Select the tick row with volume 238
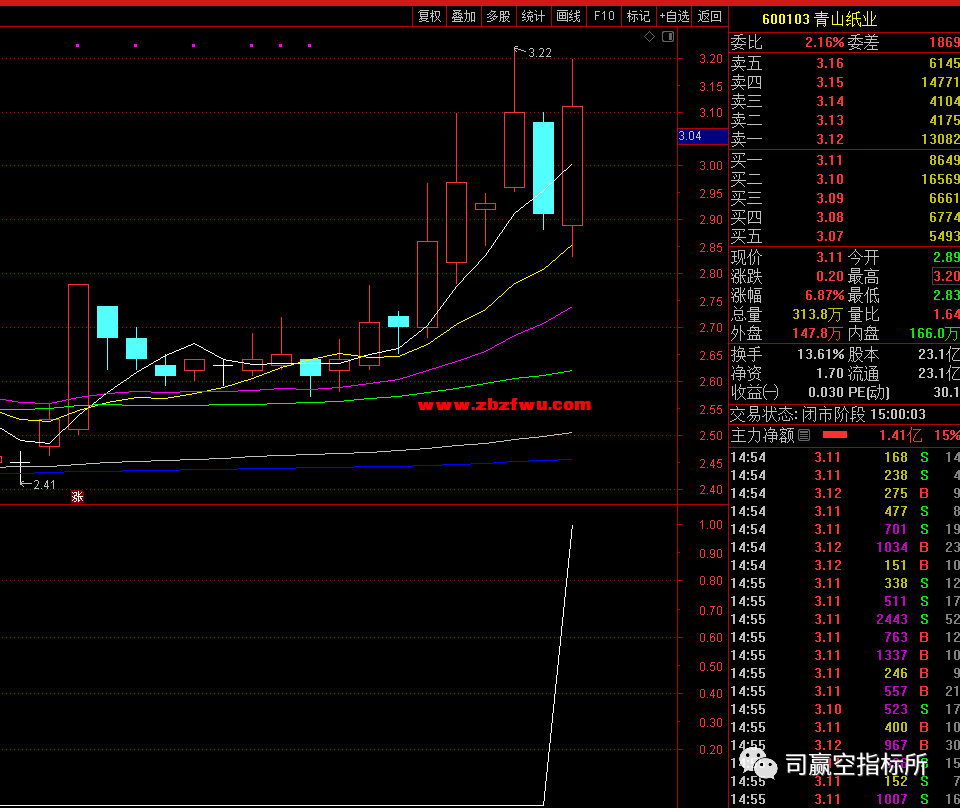 click(x=844, y=475)
